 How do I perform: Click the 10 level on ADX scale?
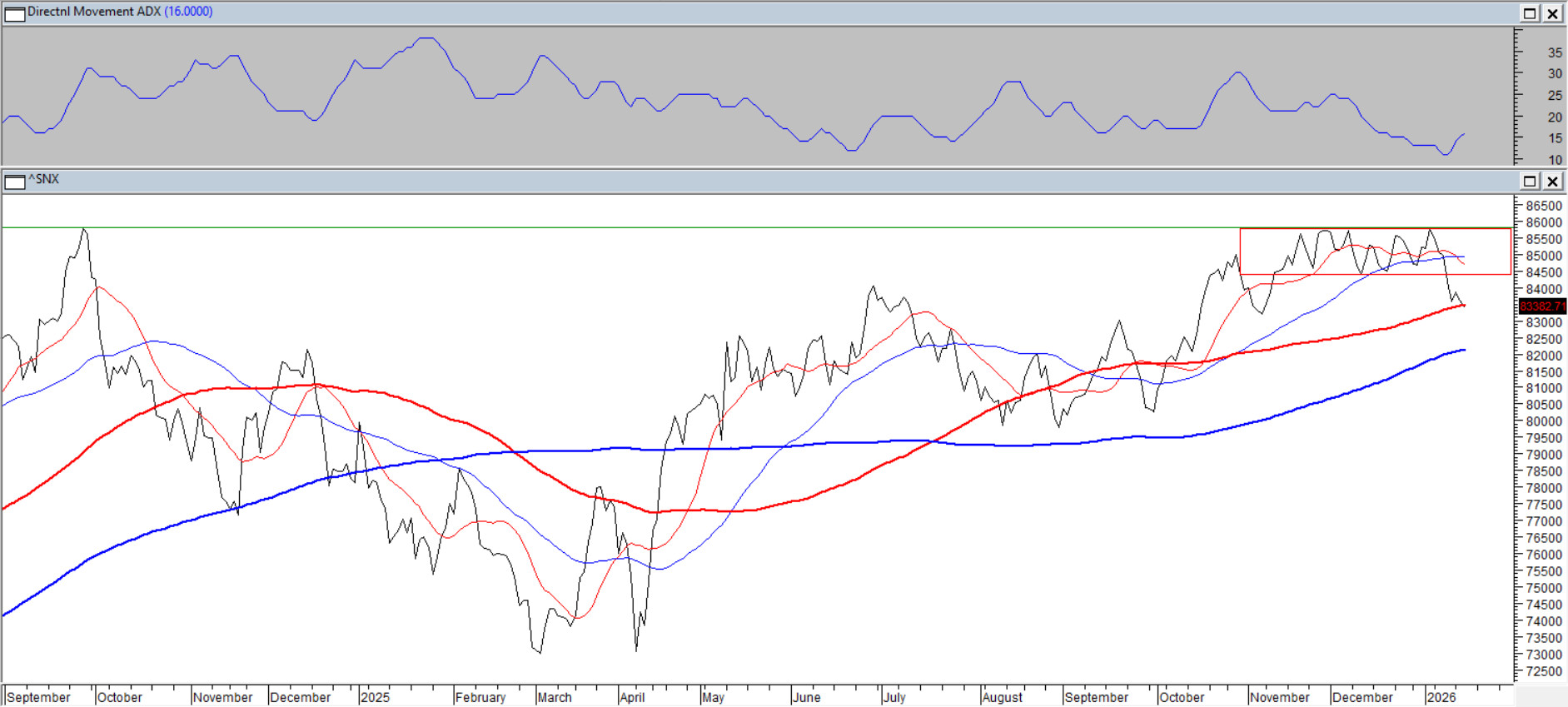(1555, 160)
